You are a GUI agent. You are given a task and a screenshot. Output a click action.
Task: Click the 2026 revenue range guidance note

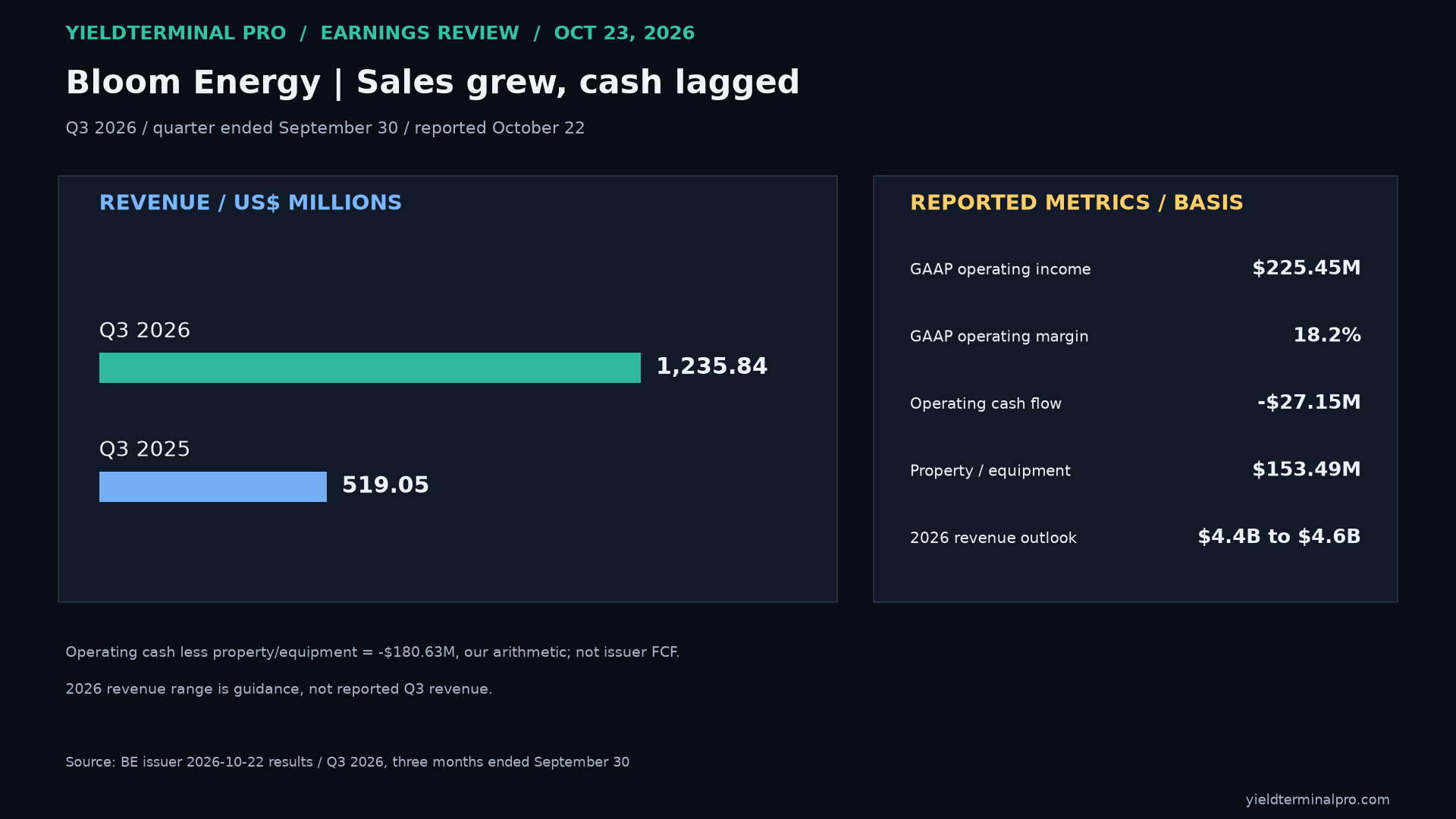(x=279, y=689)
